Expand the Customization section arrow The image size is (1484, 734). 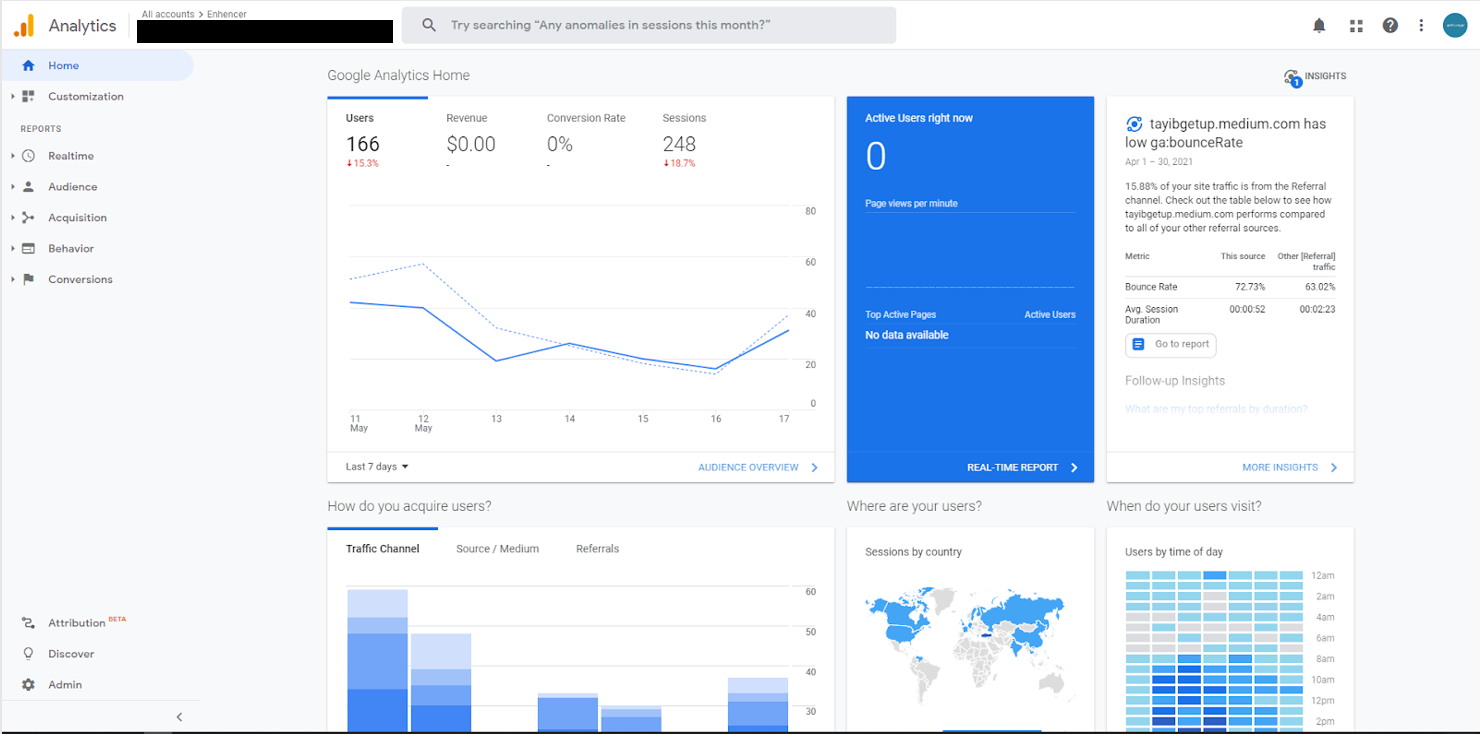click(13, 97)
